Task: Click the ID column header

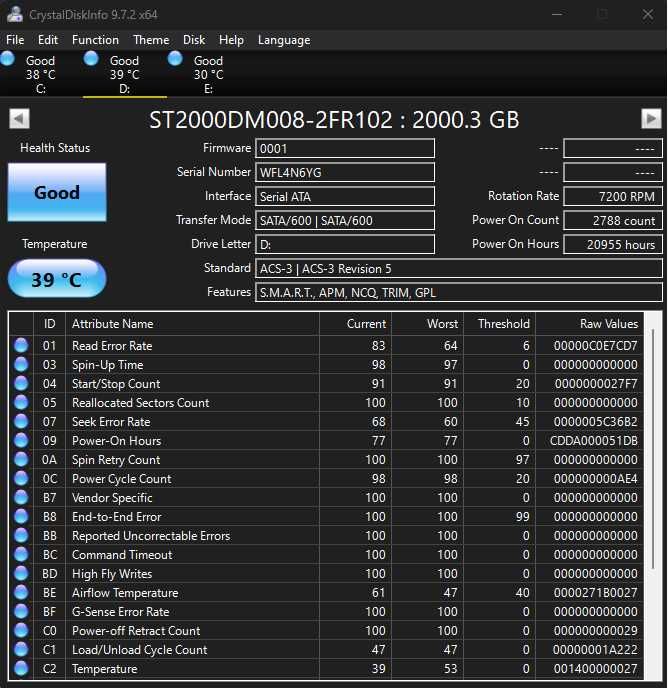Action: tap(49, 324)
